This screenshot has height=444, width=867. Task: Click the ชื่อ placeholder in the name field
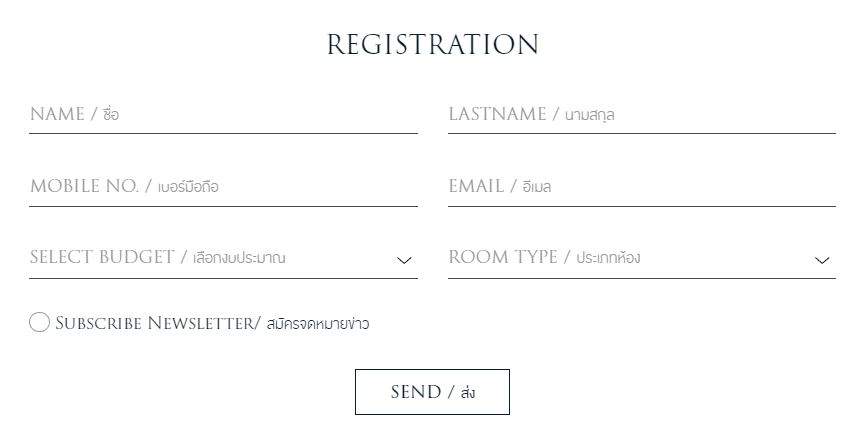point(111,115)
